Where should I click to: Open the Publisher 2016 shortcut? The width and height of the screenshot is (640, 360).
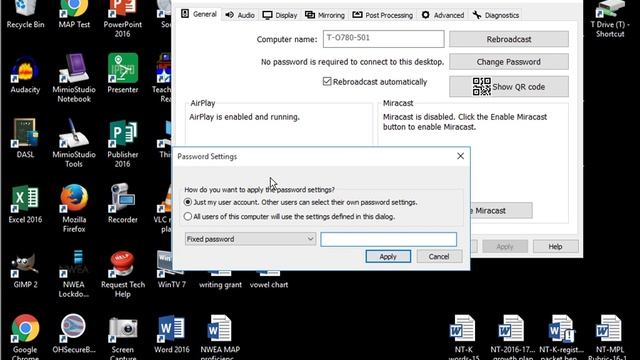122,144
